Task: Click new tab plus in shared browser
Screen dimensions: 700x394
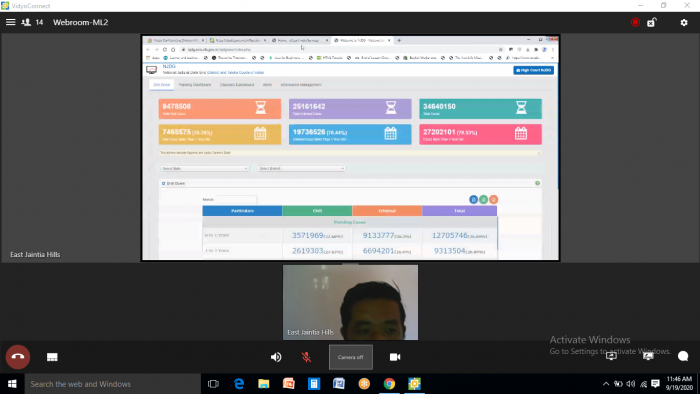Action: pos(399,40)
